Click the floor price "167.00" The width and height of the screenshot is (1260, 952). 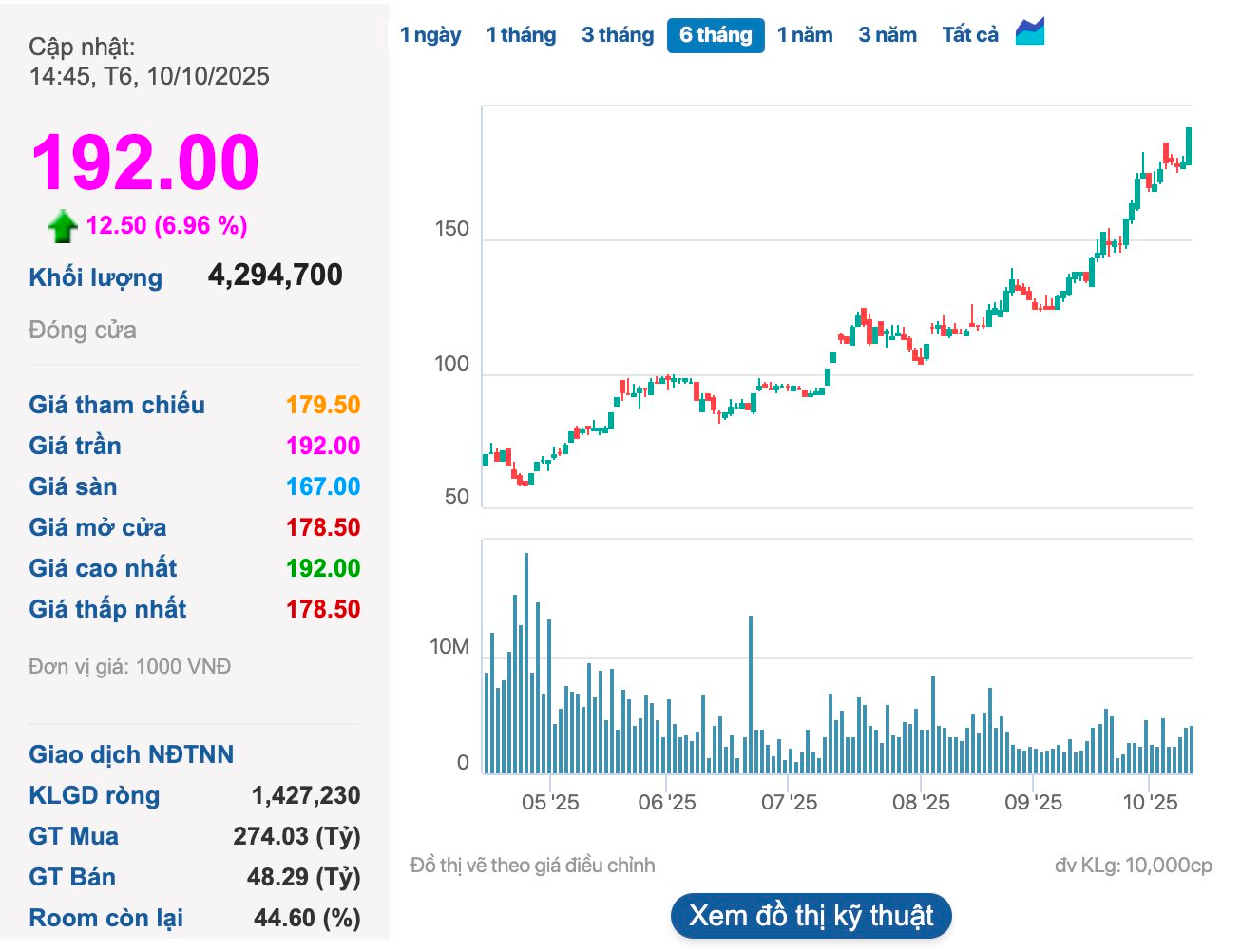323,486
